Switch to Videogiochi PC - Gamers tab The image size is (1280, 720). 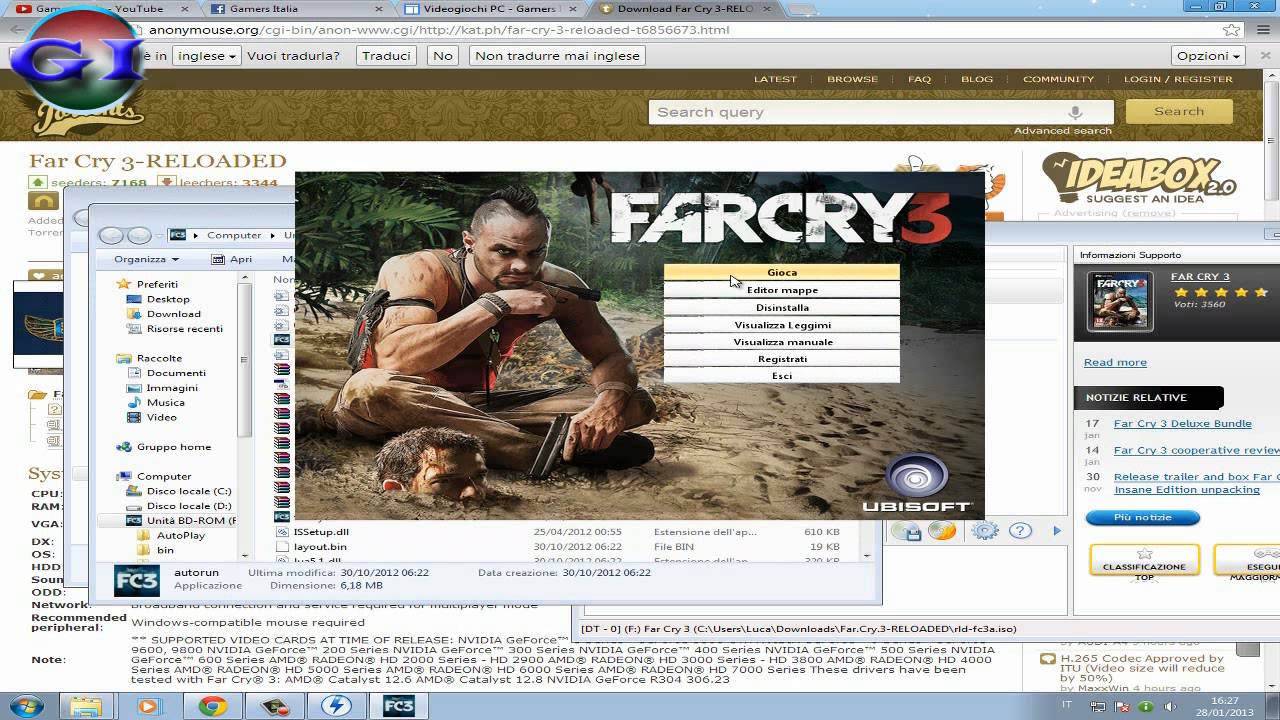(x=492, y=9)
